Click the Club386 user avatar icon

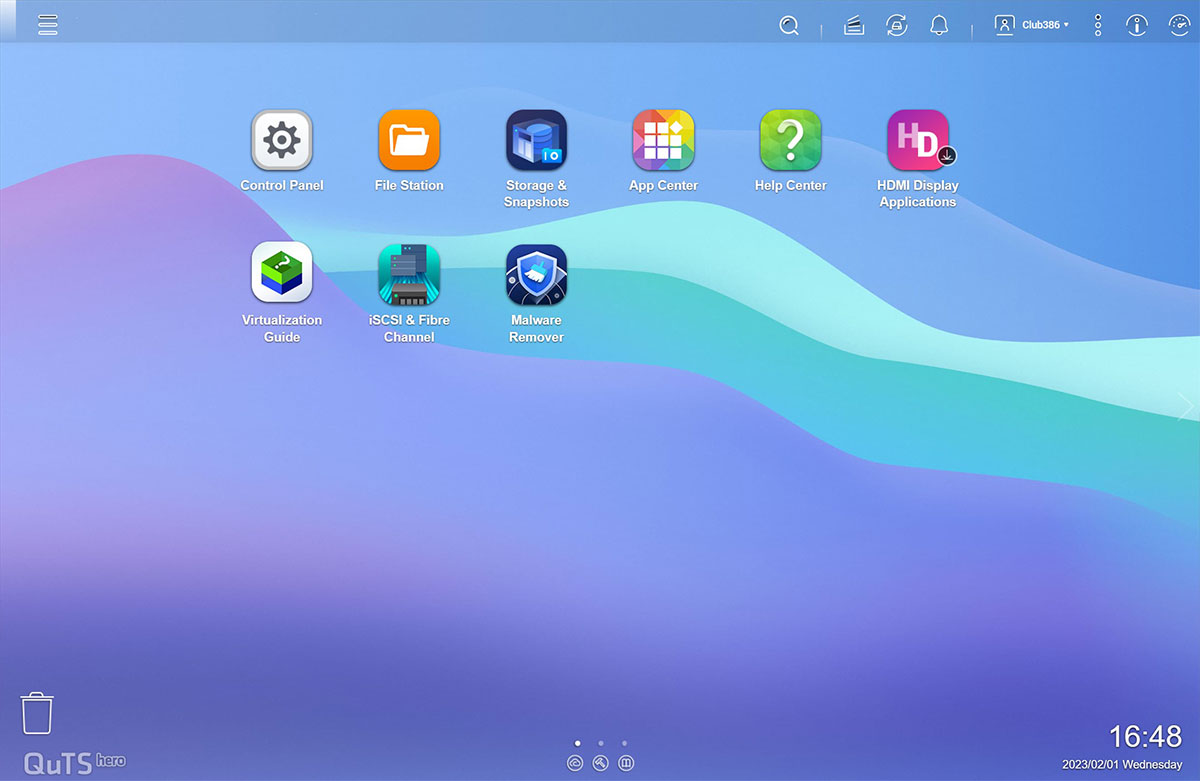pyautogui.click(x=1004, y=25)
